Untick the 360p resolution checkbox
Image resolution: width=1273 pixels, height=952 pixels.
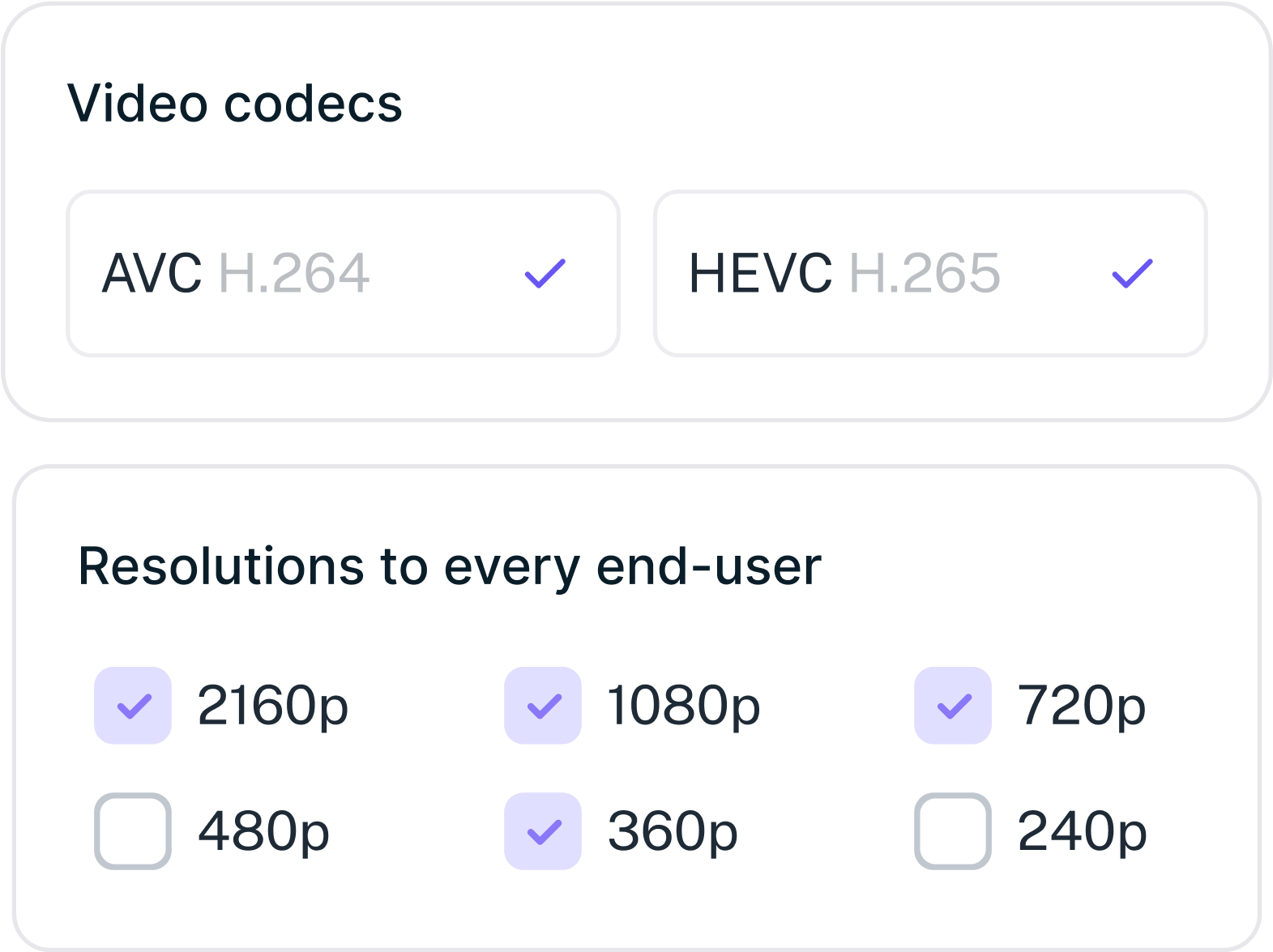point(543,831)
